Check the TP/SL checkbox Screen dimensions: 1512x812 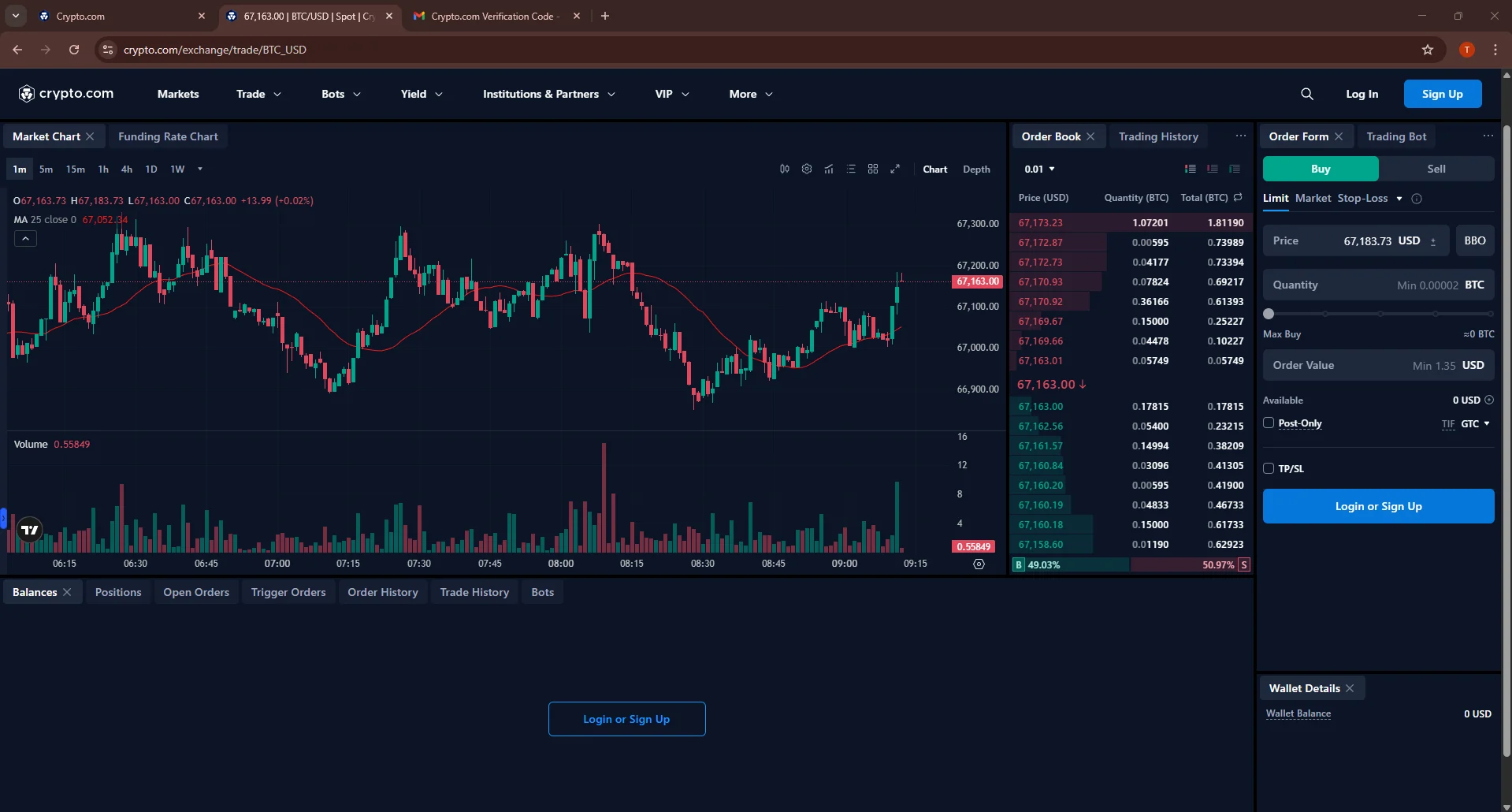click(1268, 468)
